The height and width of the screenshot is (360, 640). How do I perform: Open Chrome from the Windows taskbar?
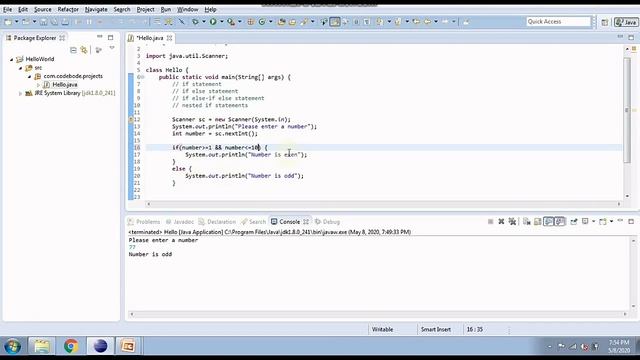[x=71, y=346]
